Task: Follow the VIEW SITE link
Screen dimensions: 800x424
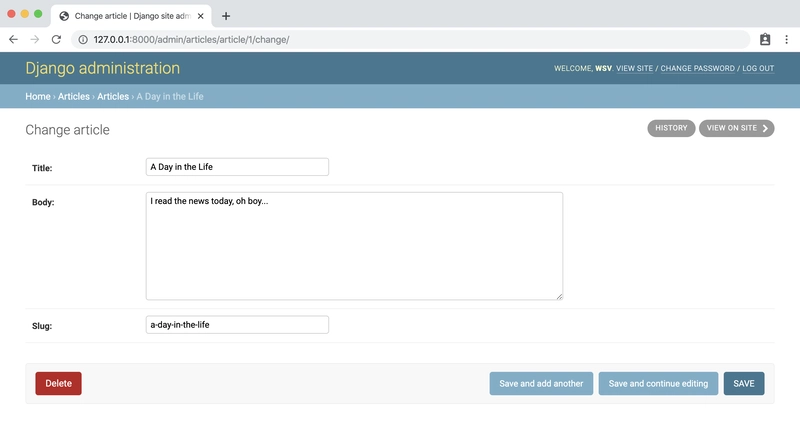Action: pyautogui.click(x=634, y=68)
